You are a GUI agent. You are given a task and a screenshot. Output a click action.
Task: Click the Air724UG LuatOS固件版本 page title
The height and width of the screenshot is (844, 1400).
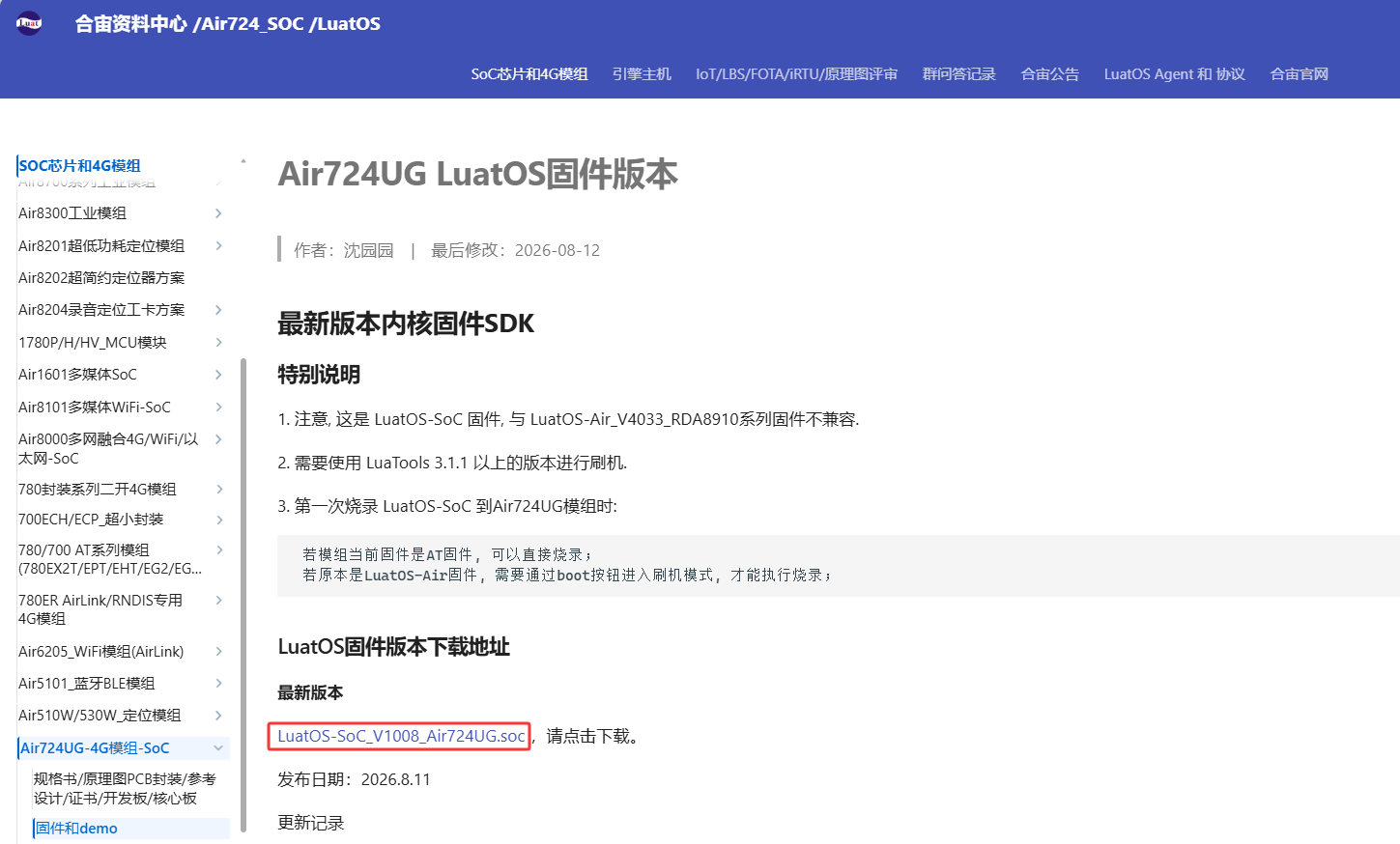478,174
